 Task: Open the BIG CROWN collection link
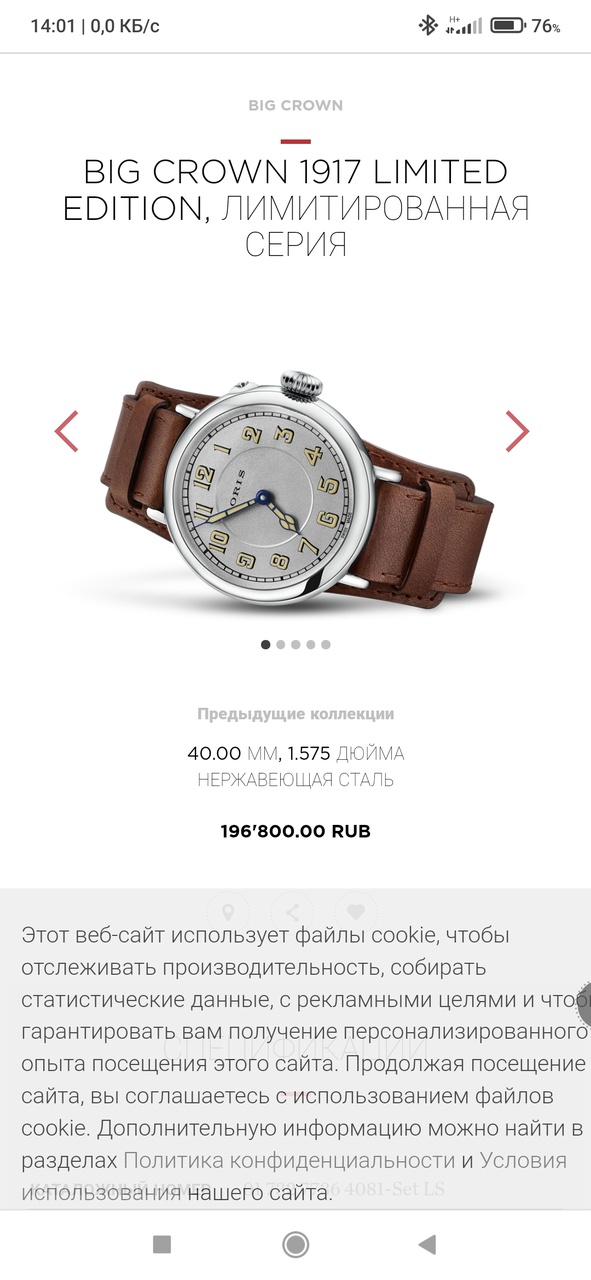point(295,105)
